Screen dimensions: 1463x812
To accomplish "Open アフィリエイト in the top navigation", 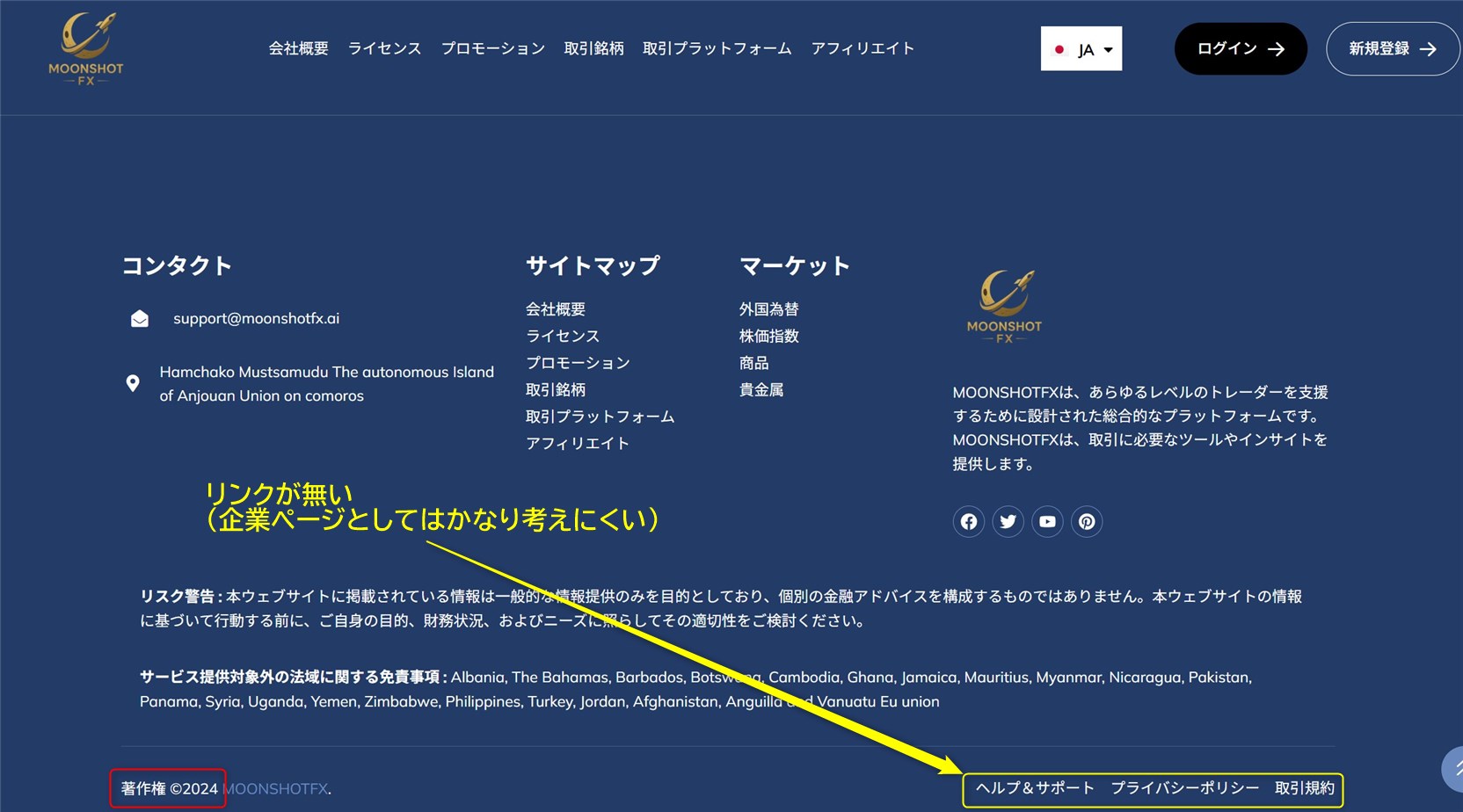I will pyautogui.click(x=863, y=49).
